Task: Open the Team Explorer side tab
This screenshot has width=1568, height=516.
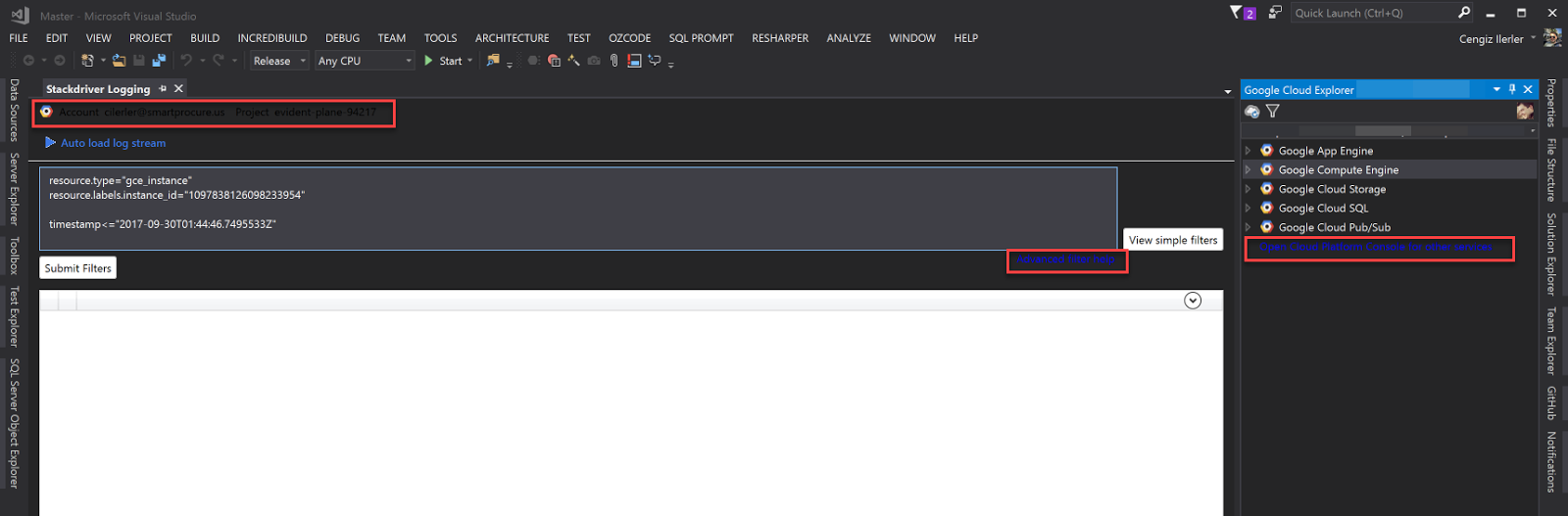Action: coord(1551,341)
